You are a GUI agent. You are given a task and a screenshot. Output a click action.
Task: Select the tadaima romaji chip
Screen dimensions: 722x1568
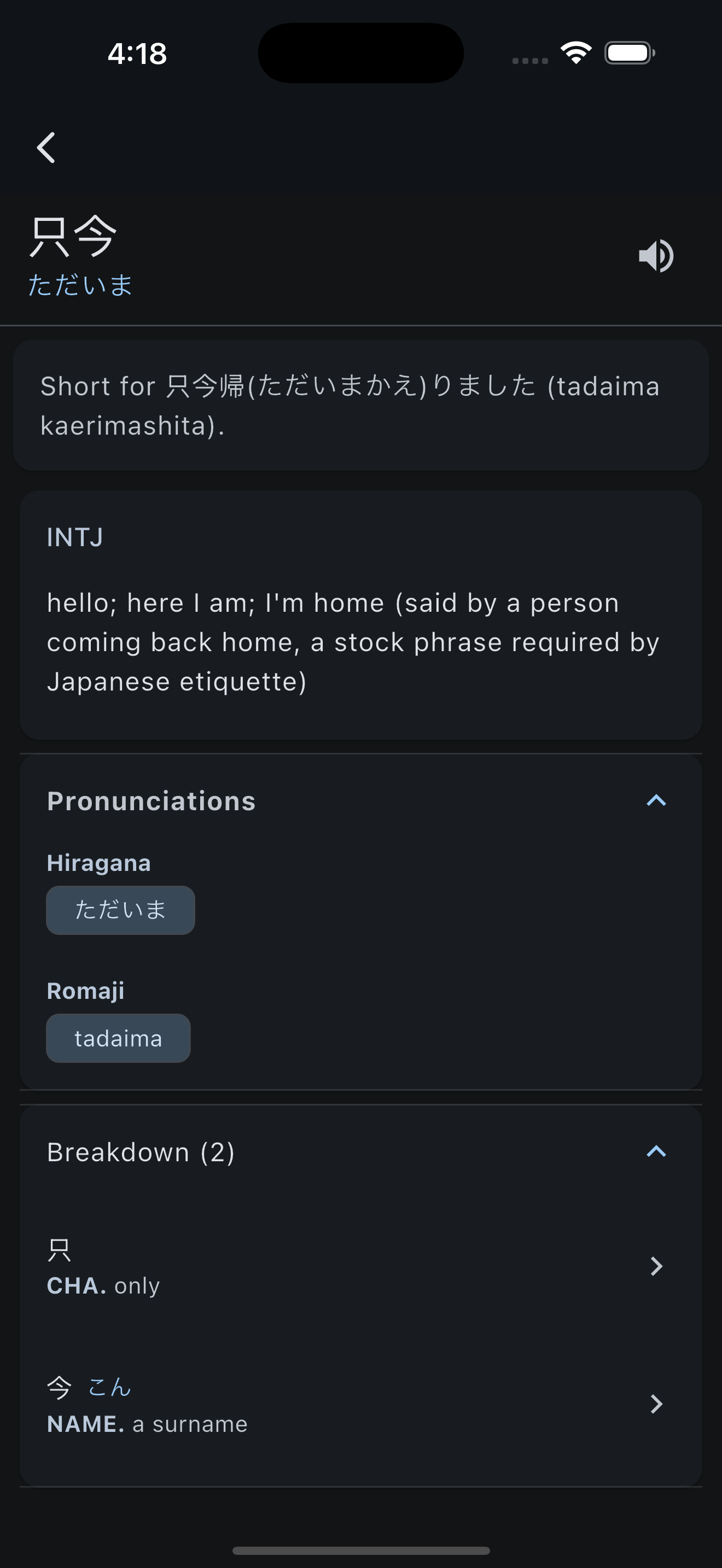[118, 1038]
